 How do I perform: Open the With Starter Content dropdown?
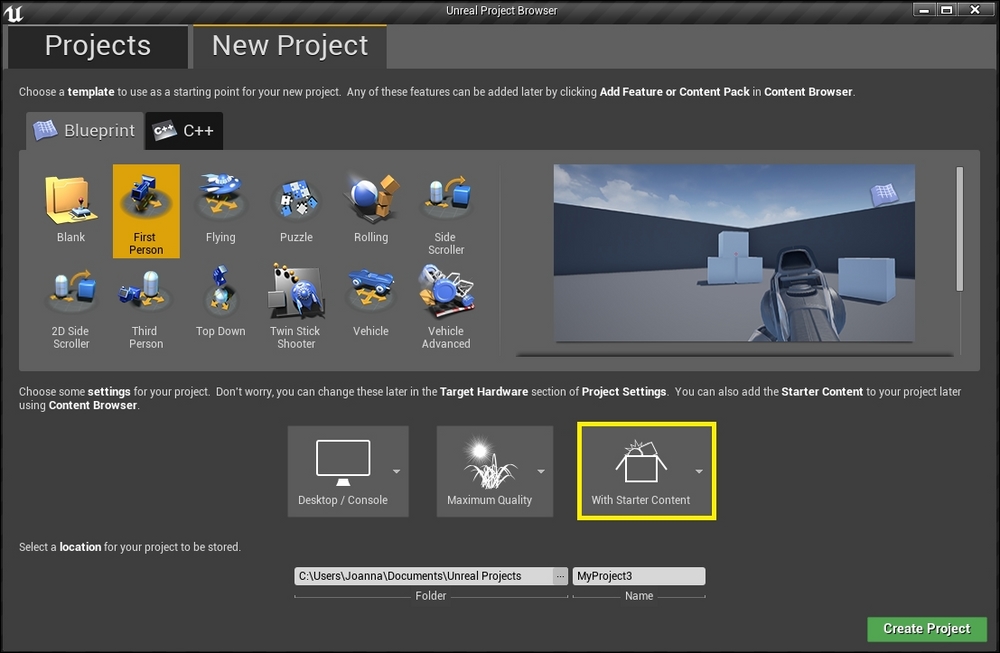click(699, 471)
